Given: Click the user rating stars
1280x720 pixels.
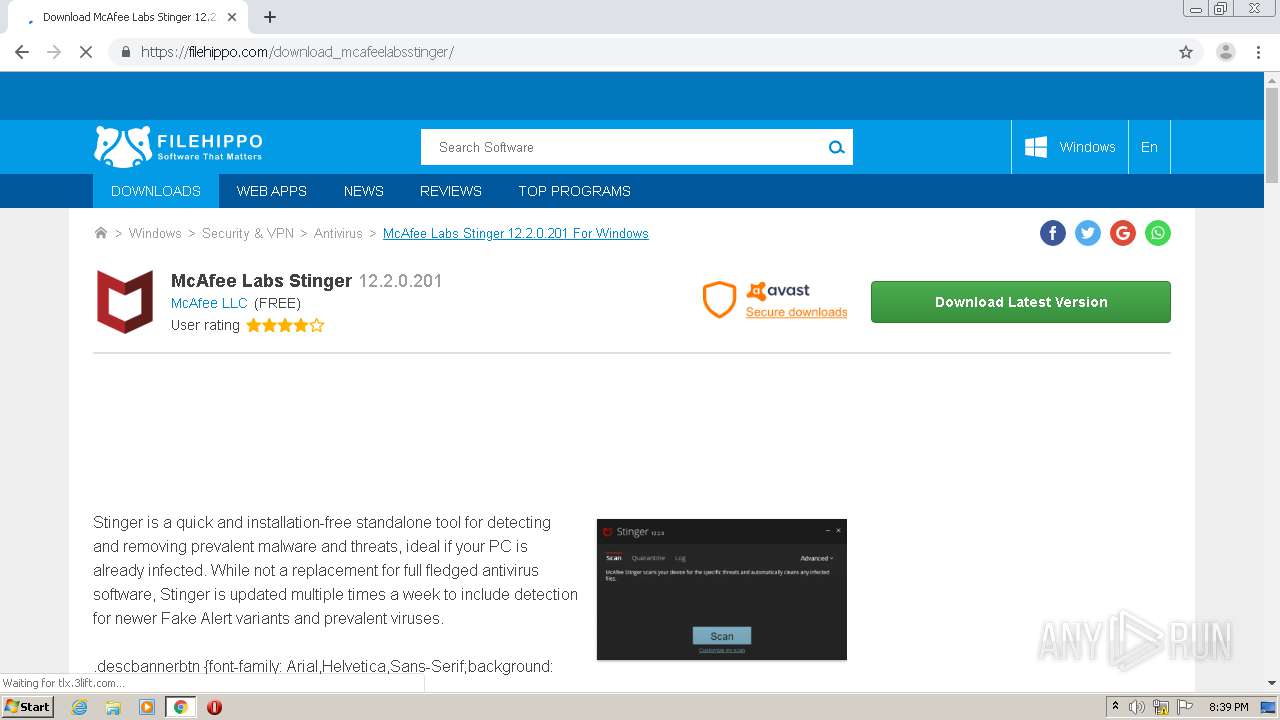Looking at the screenshot, I should 285,325.
